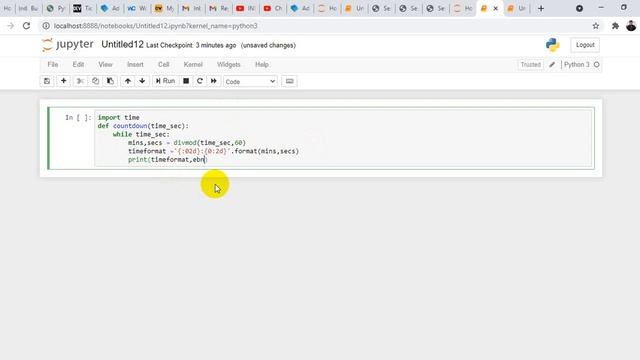The width and height of the screenshot is (640, 360).
Task: Open the Help menu
Action: (x=262, y=64)
